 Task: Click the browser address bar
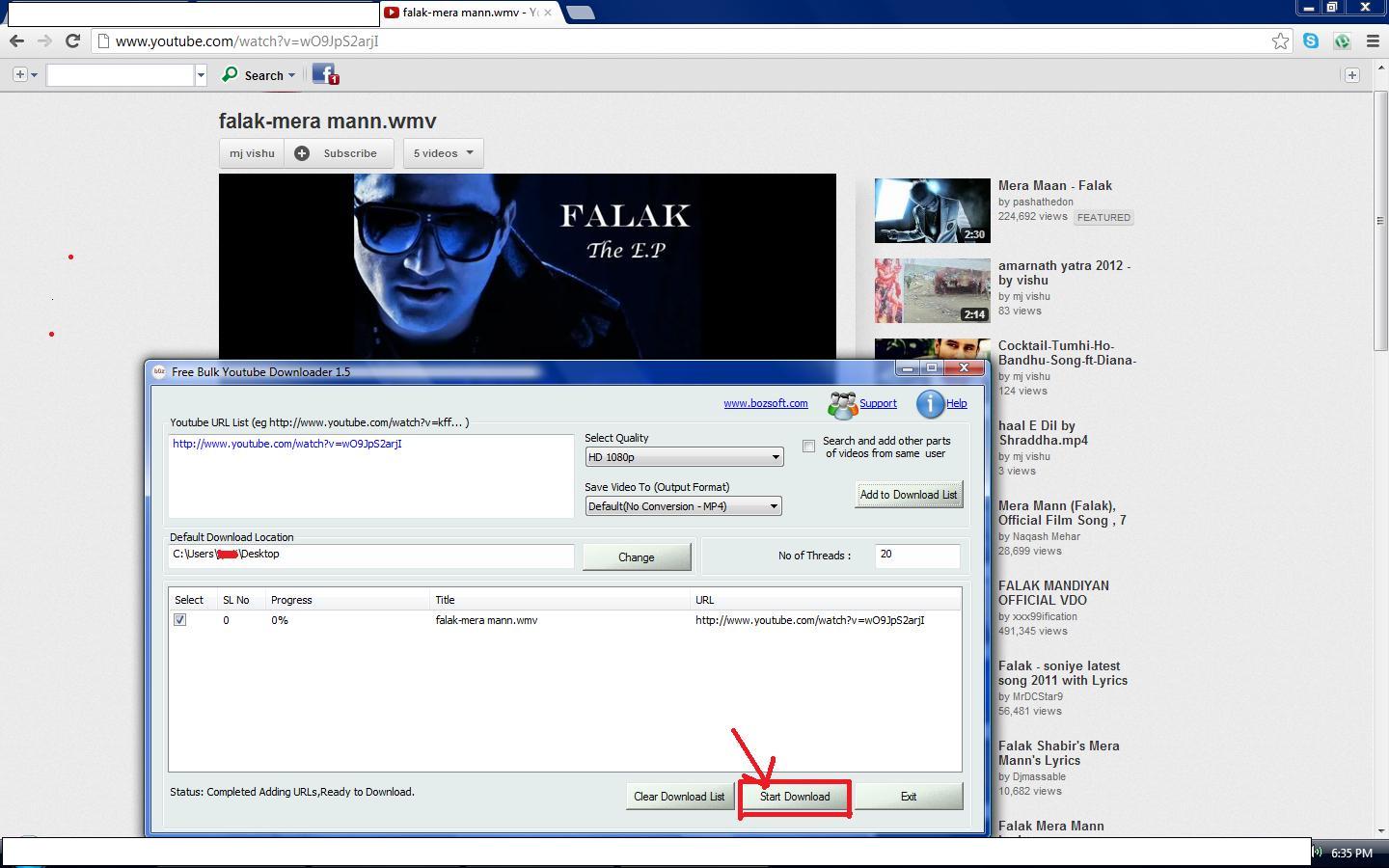click(680, 41)
